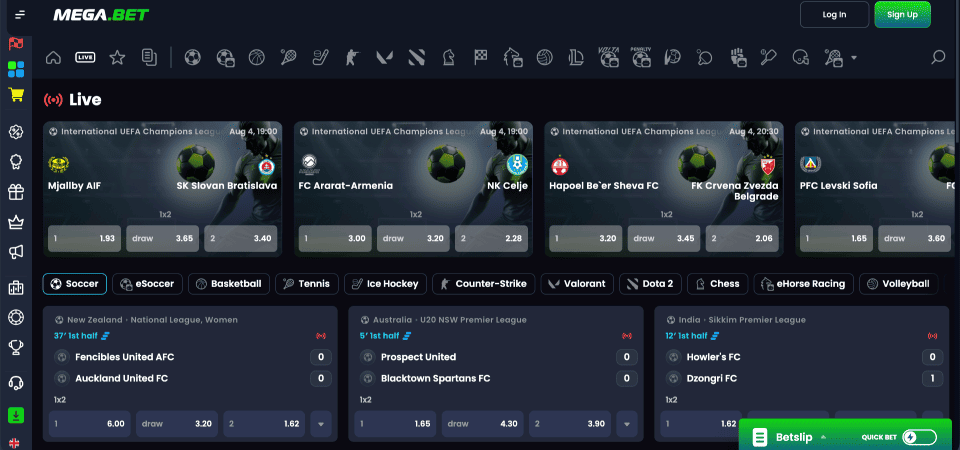Click the search magnifier icon
Image resolution: width=960 pixels, height=450 pixels.
937,58
